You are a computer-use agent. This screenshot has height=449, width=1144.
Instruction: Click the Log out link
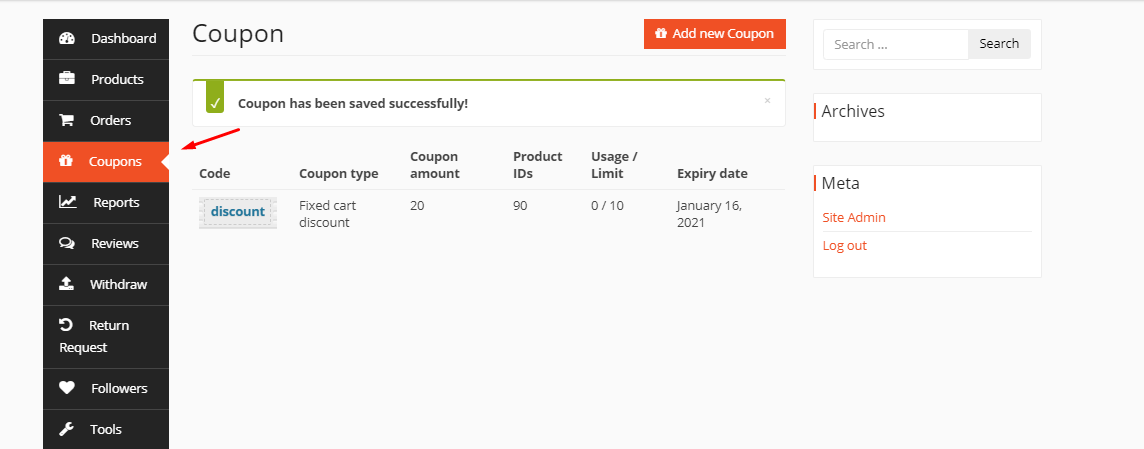[845, 245]
